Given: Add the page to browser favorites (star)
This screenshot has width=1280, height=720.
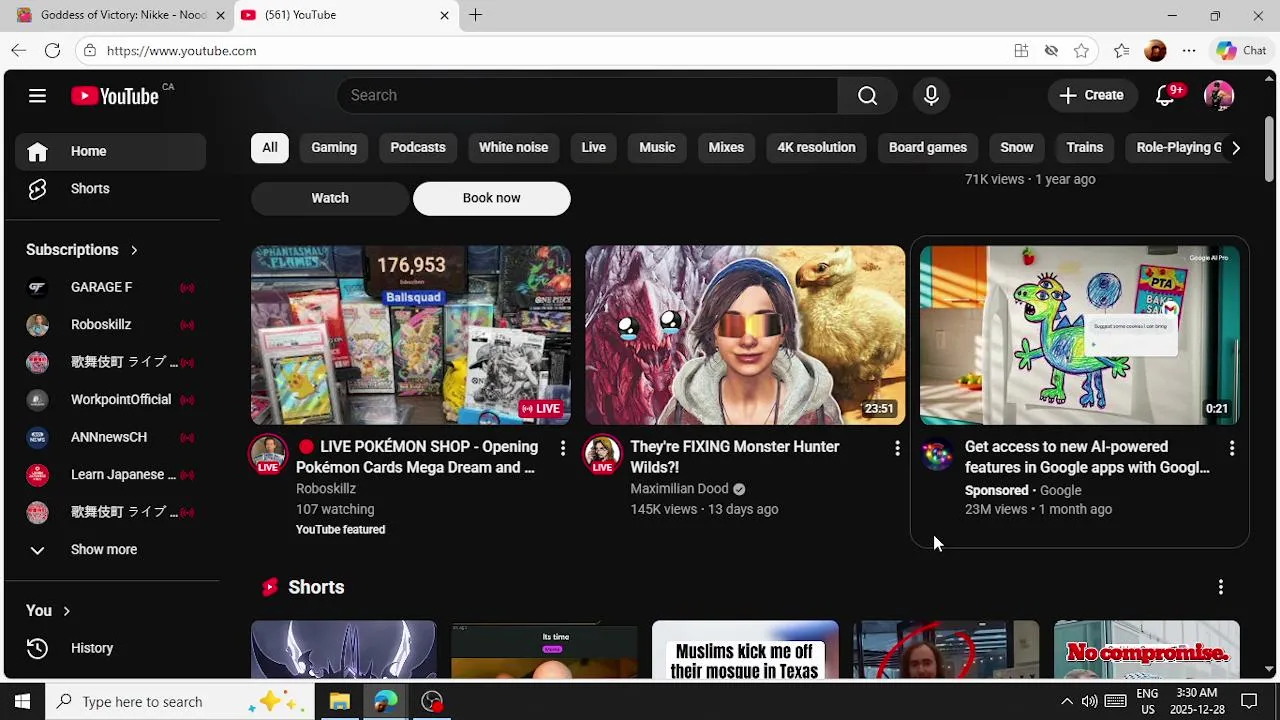Looking at the screenshot, I should (1081, 50).
